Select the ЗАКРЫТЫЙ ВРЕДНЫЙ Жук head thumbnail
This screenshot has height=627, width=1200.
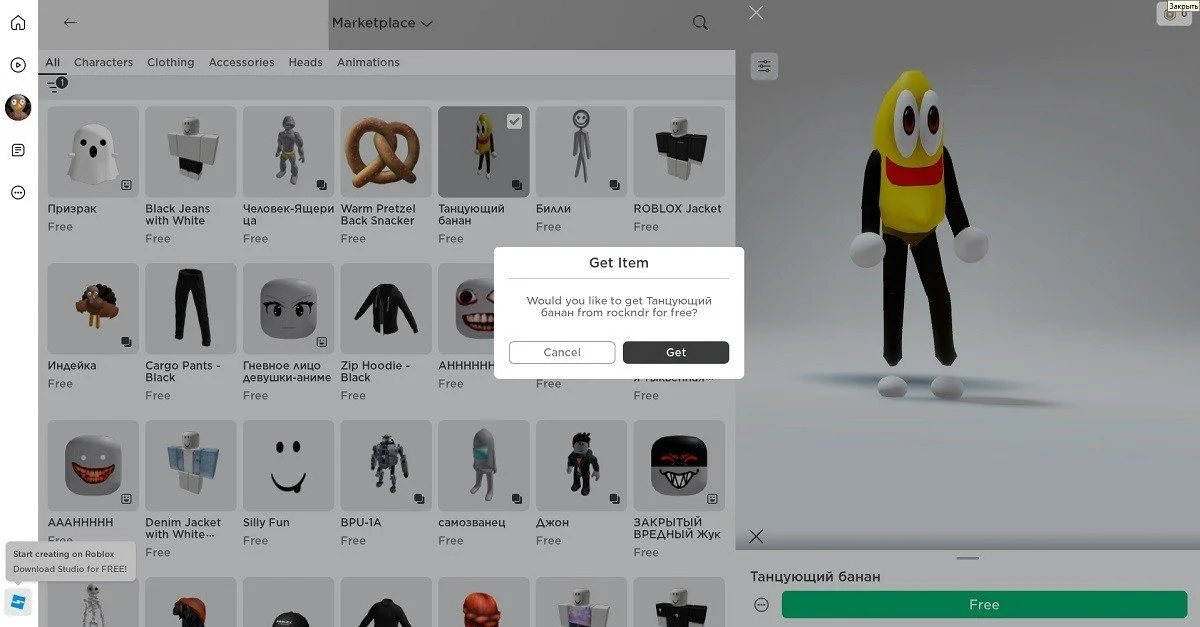[x=679, y=465]
